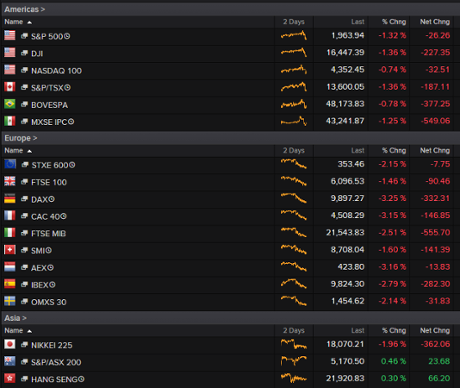Open the popout window icon for BOVESPA
460x388 pixels.
tap(24, 104)
